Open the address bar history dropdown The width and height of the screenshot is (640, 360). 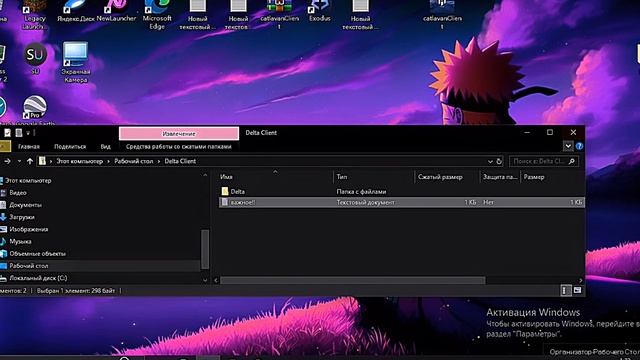(x=490, y=161)
